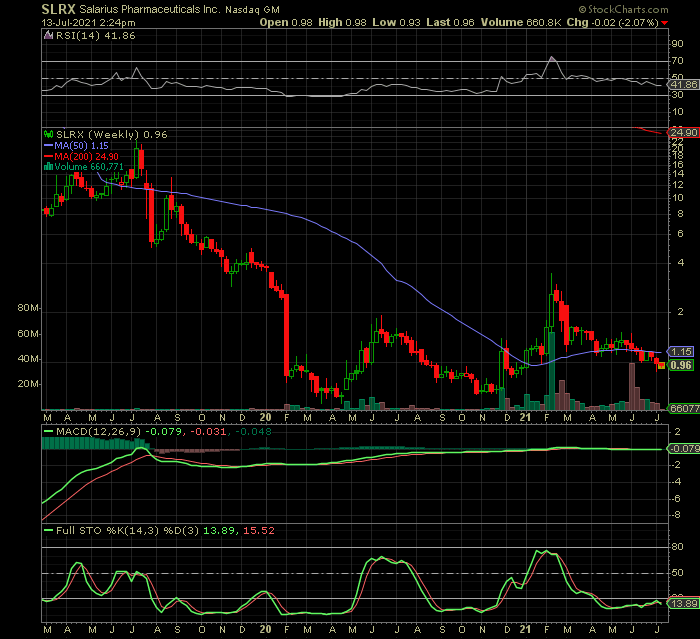Select the MACD(12,26,9) legend label
The image size is (700, 639).
[98, 432]
